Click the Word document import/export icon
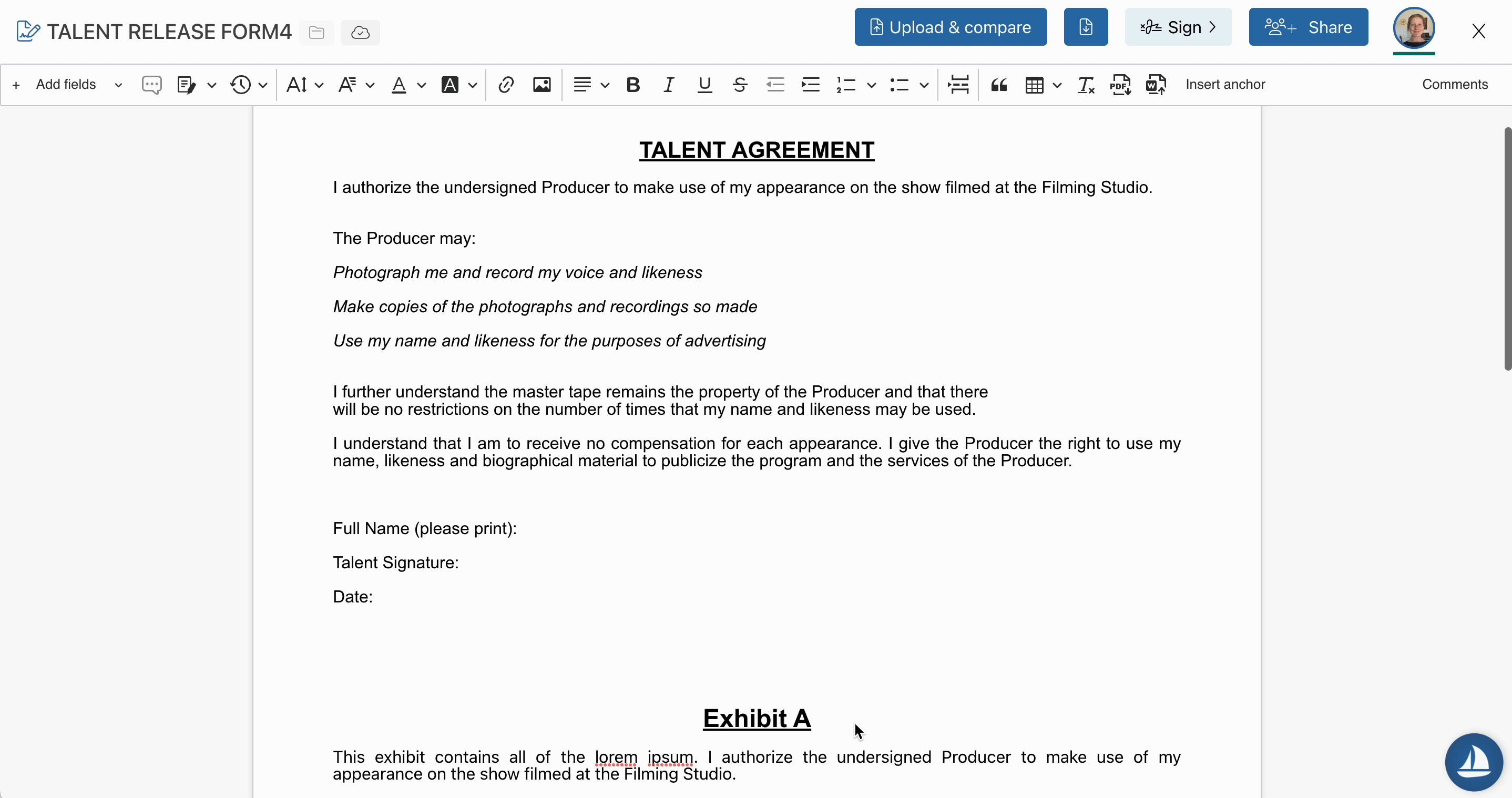The height and width of the screenshot is (798, 1512). 1156,85
